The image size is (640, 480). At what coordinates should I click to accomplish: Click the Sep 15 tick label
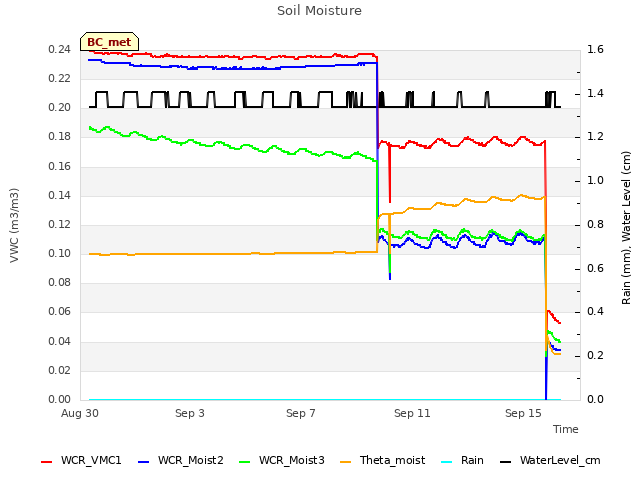coord(523,413)
